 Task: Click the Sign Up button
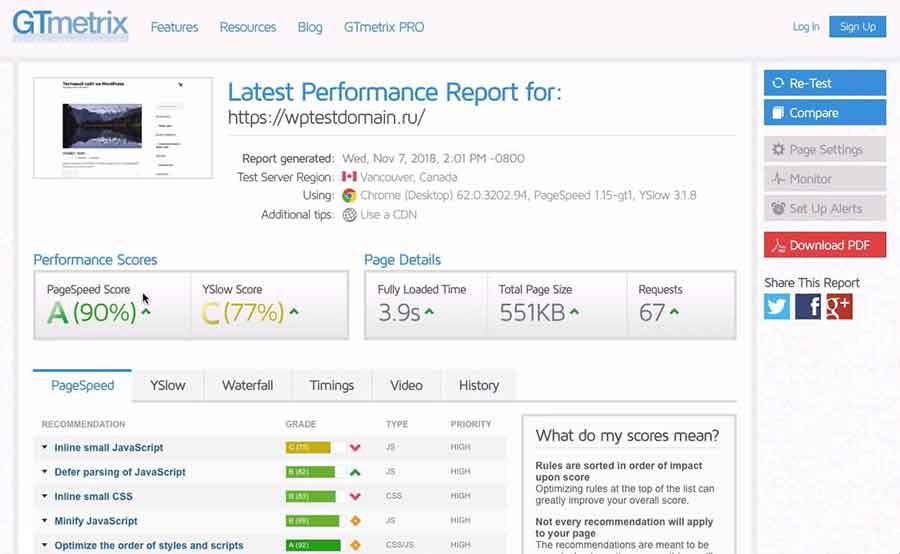(x=858, y=26)
